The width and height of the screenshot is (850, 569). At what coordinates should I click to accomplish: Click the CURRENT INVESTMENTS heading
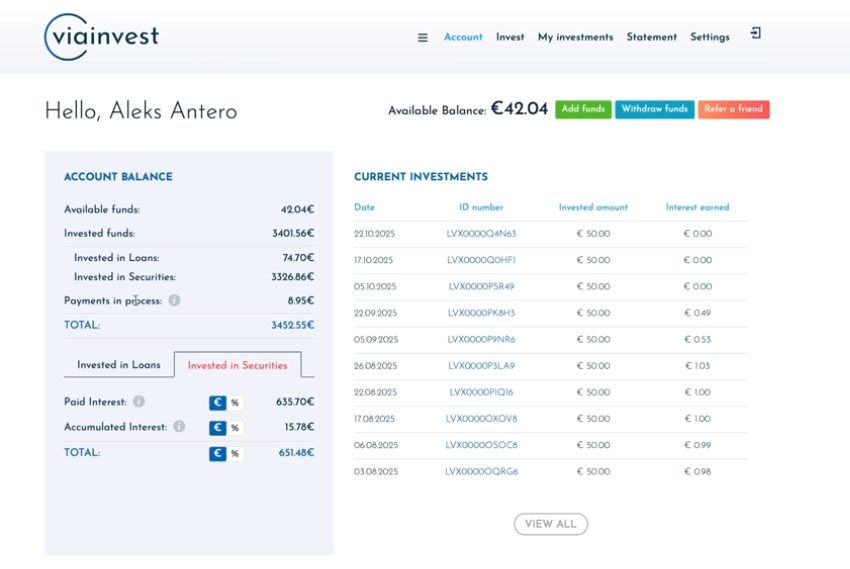[x=421, y=177]
